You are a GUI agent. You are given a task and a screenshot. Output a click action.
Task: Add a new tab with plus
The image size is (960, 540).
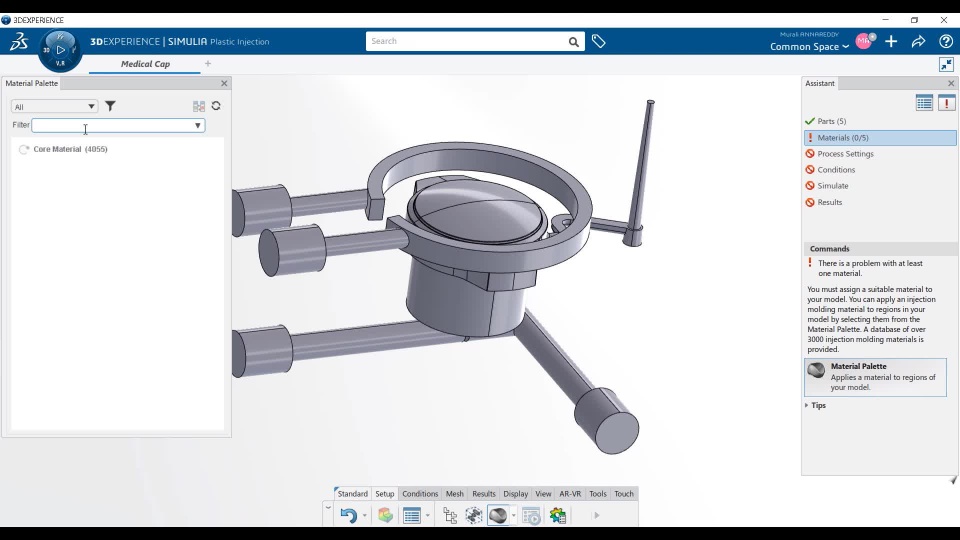208,63
